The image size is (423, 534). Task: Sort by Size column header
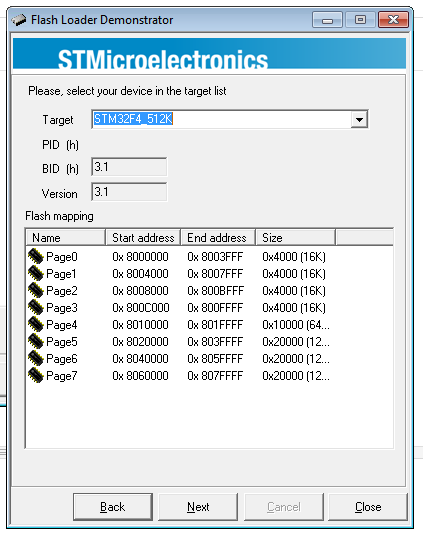[295, 237]
